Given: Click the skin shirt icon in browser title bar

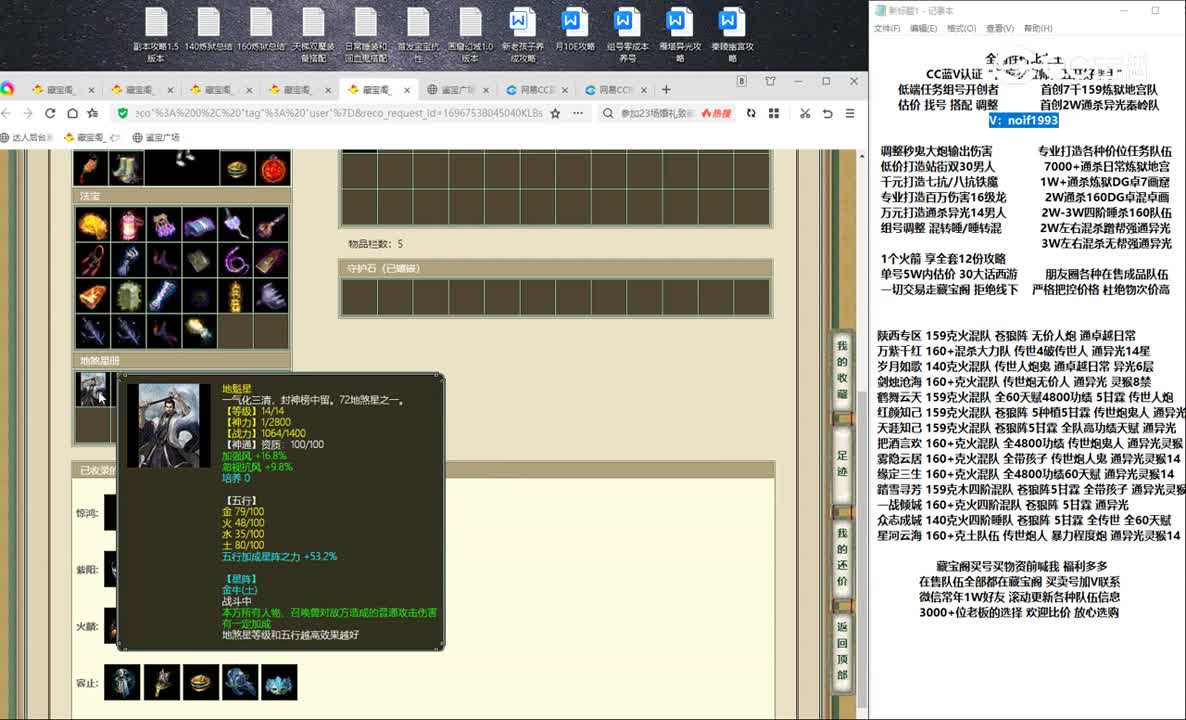Looking at the screenshot, I should click(x=770, y=81).
